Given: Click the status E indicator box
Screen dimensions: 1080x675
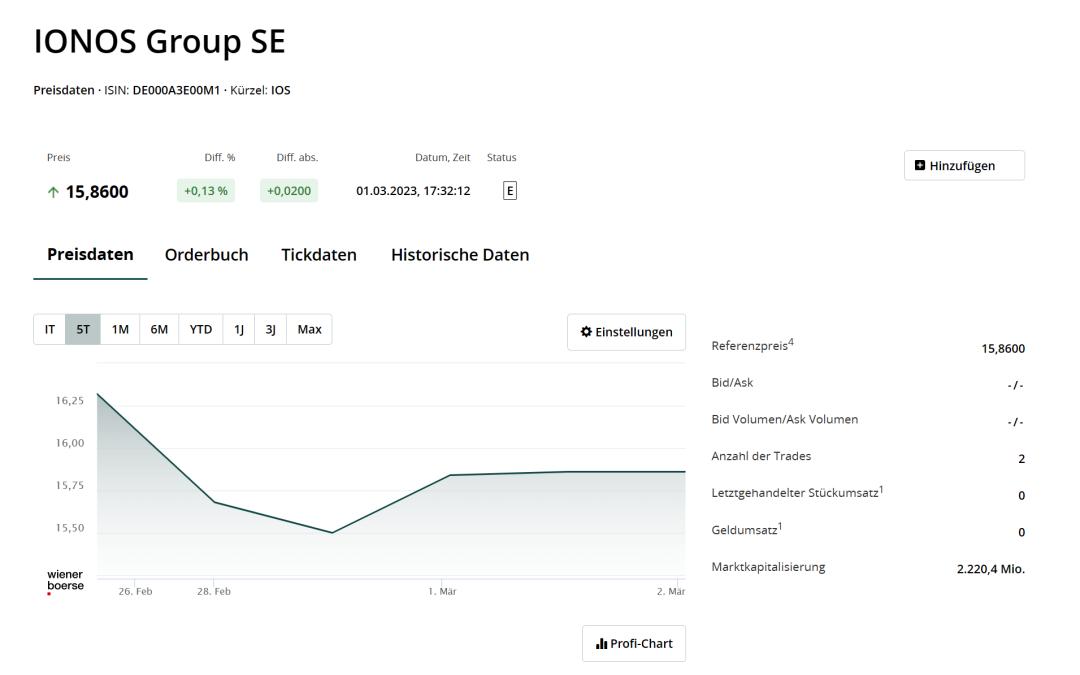Looking at the screenshot, I should click(509, 191).
